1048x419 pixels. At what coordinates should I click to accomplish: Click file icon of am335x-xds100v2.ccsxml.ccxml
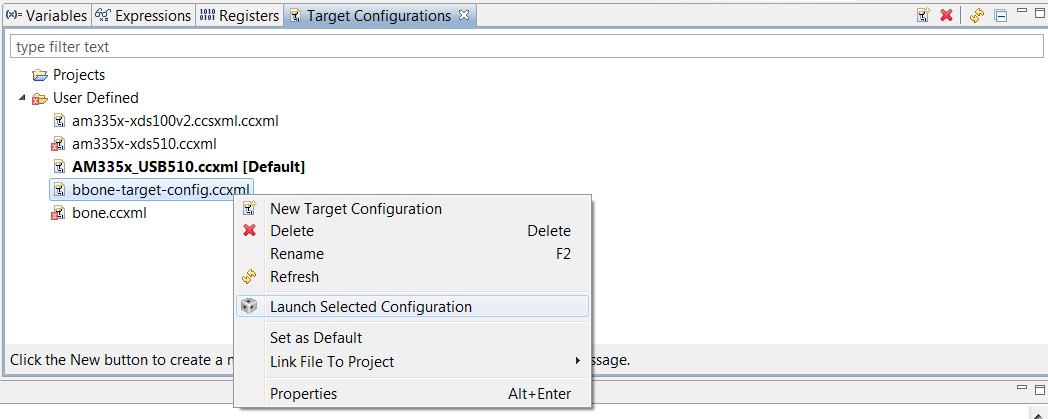[x=59, y=121]
